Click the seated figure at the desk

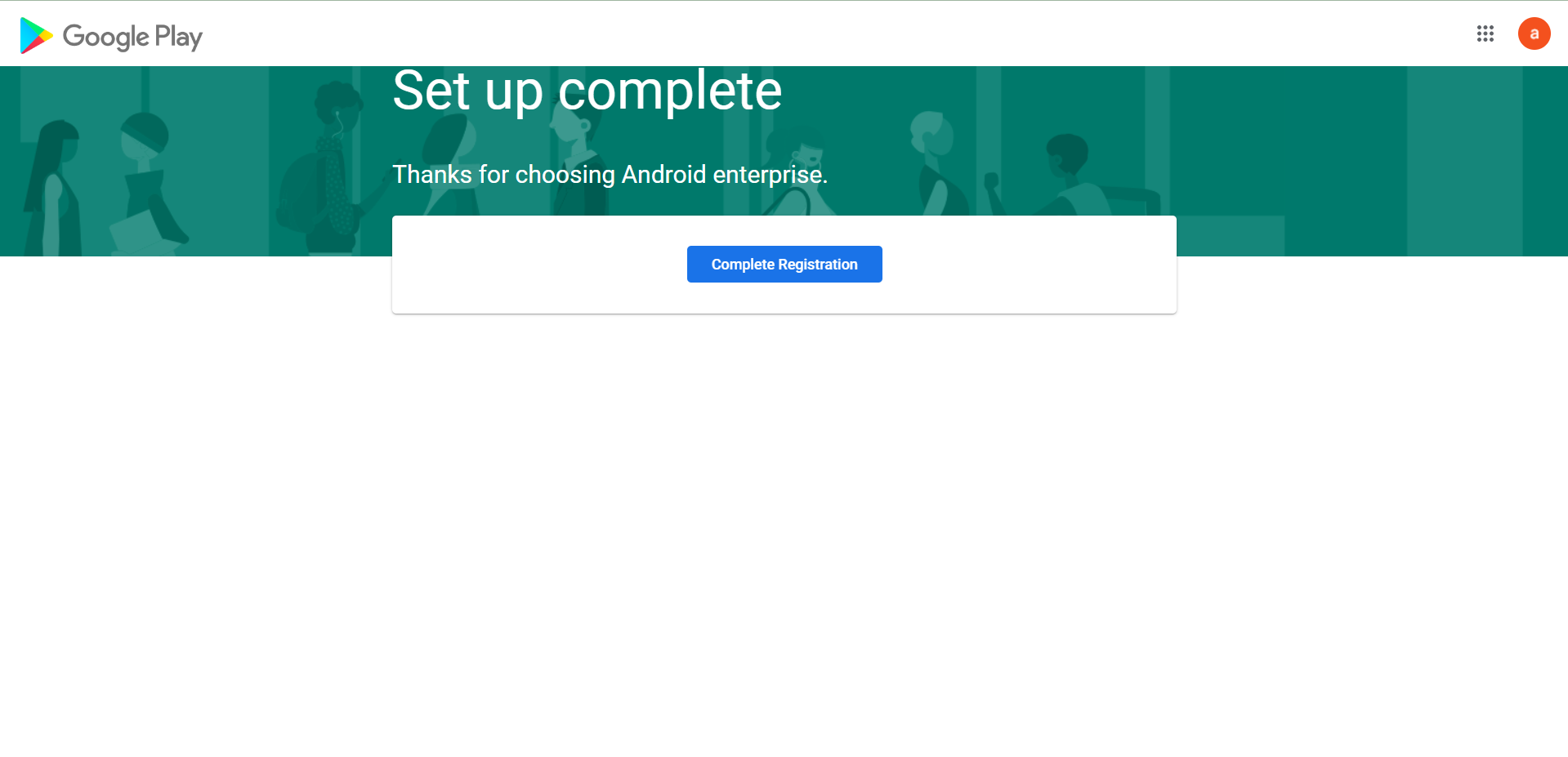tap(1070, 176)
